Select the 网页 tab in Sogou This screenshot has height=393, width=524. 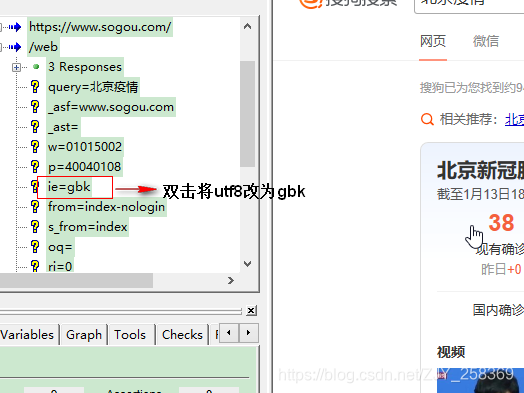tap(433, 41)
